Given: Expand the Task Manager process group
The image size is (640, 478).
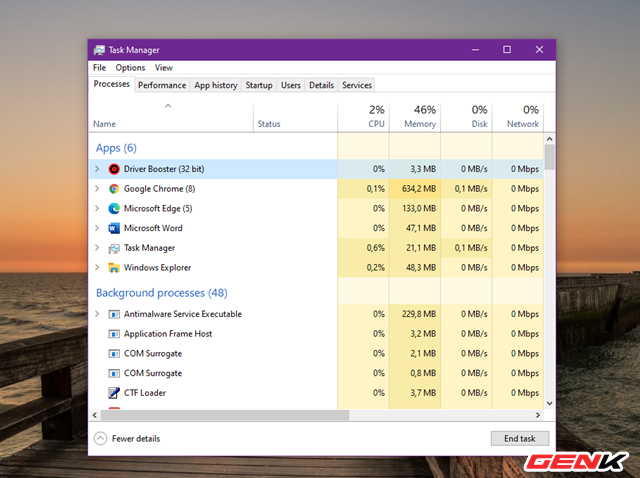Looking at the screenshot, I should (x=97, y=247).
